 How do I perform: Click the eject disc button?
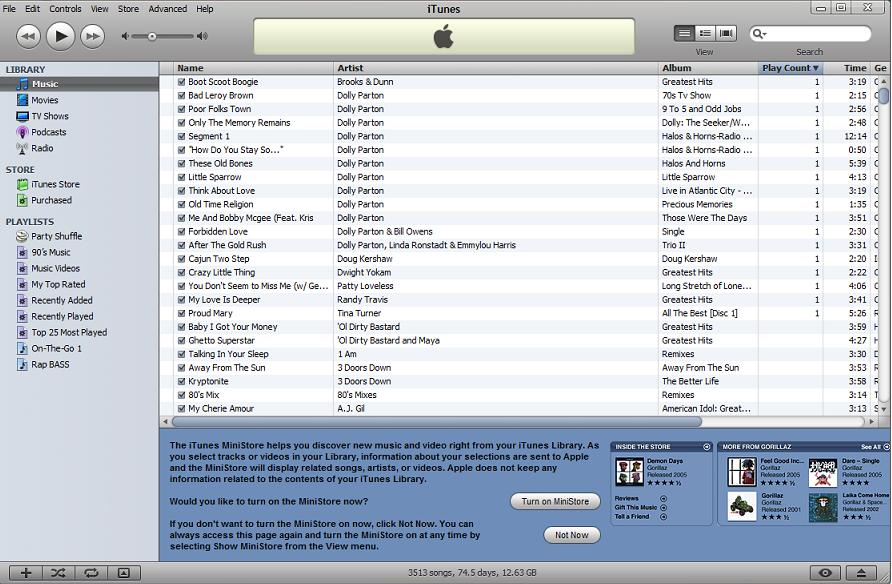(x=861, y=573)
